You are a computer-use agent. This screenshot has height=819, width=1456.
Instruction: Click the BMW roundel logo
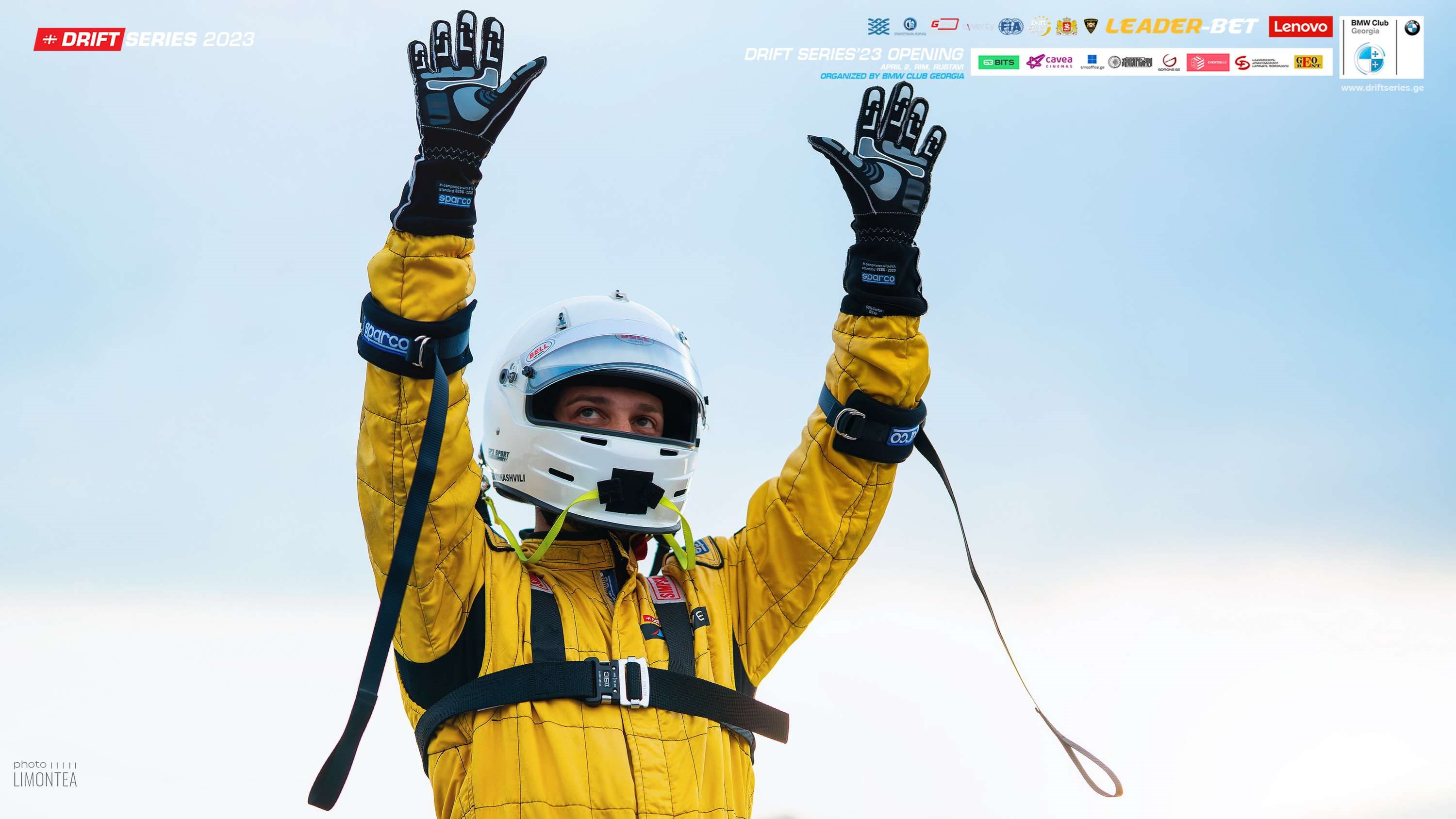pos(1412,28)
